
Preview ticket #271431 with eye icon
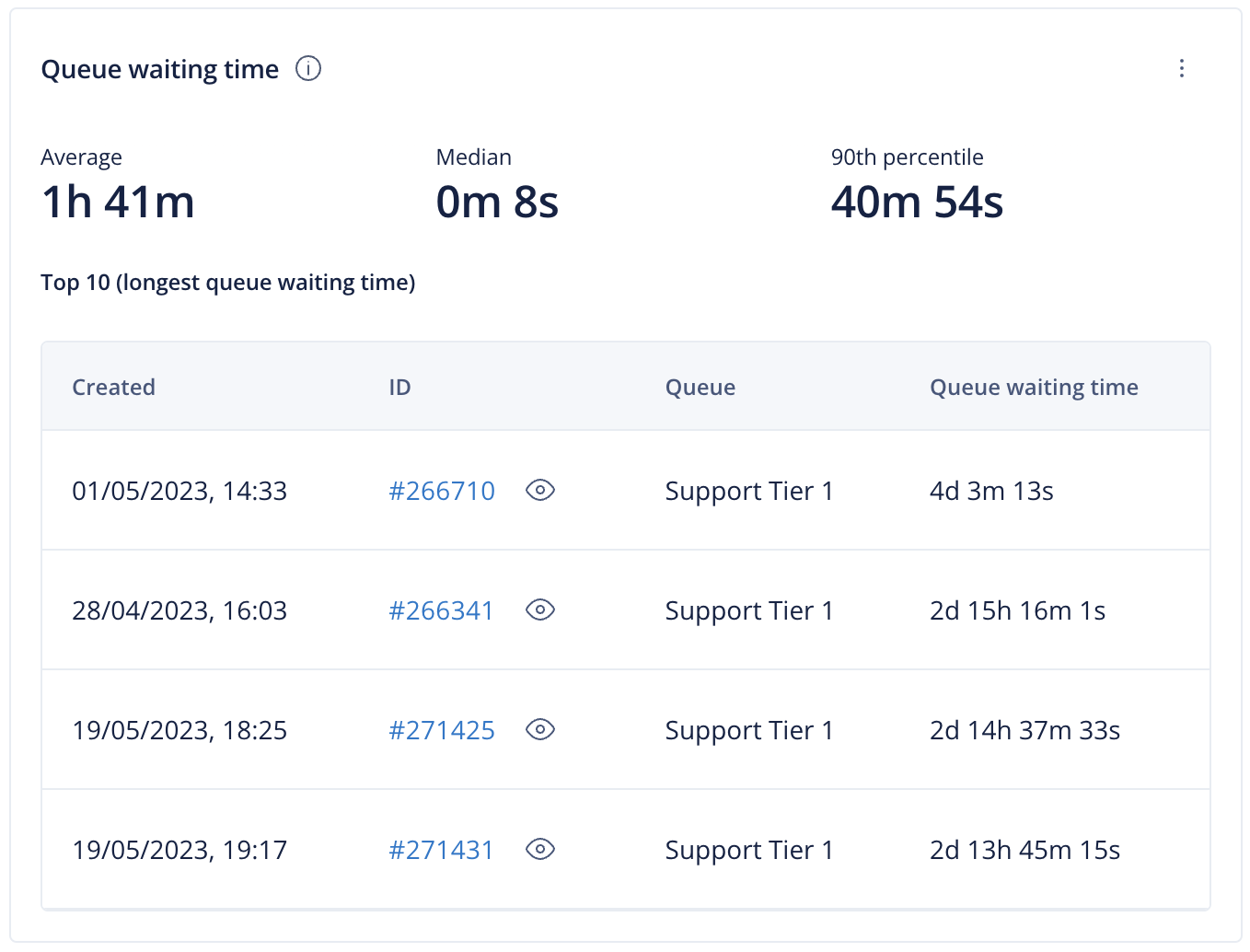pos(540,850)
